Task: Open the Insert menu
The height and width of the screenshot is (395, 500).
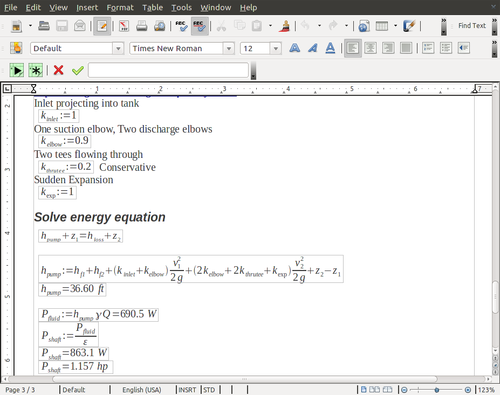Action: (x=87, y=7)
